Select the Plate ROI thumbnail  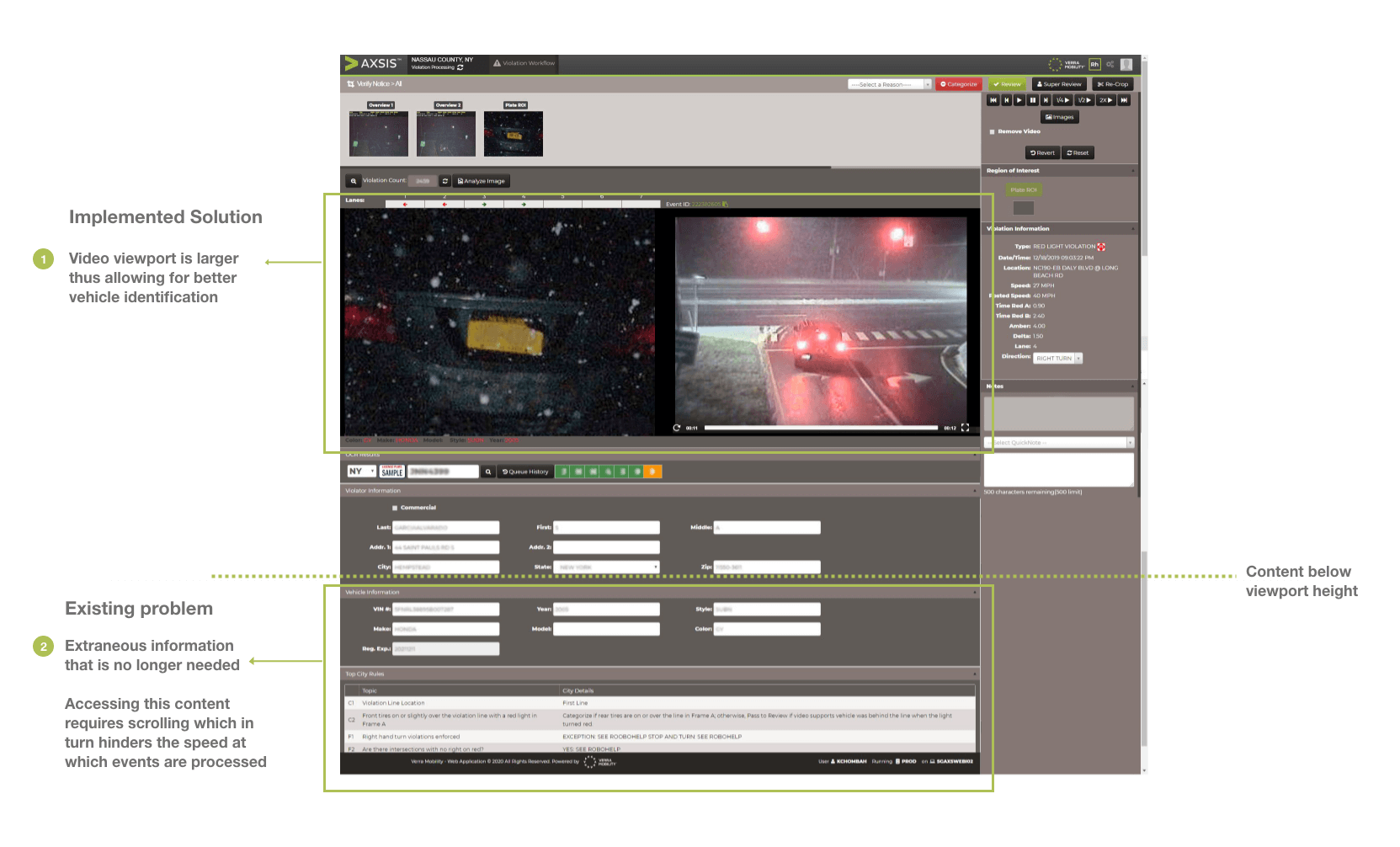[x=514, y=133]
